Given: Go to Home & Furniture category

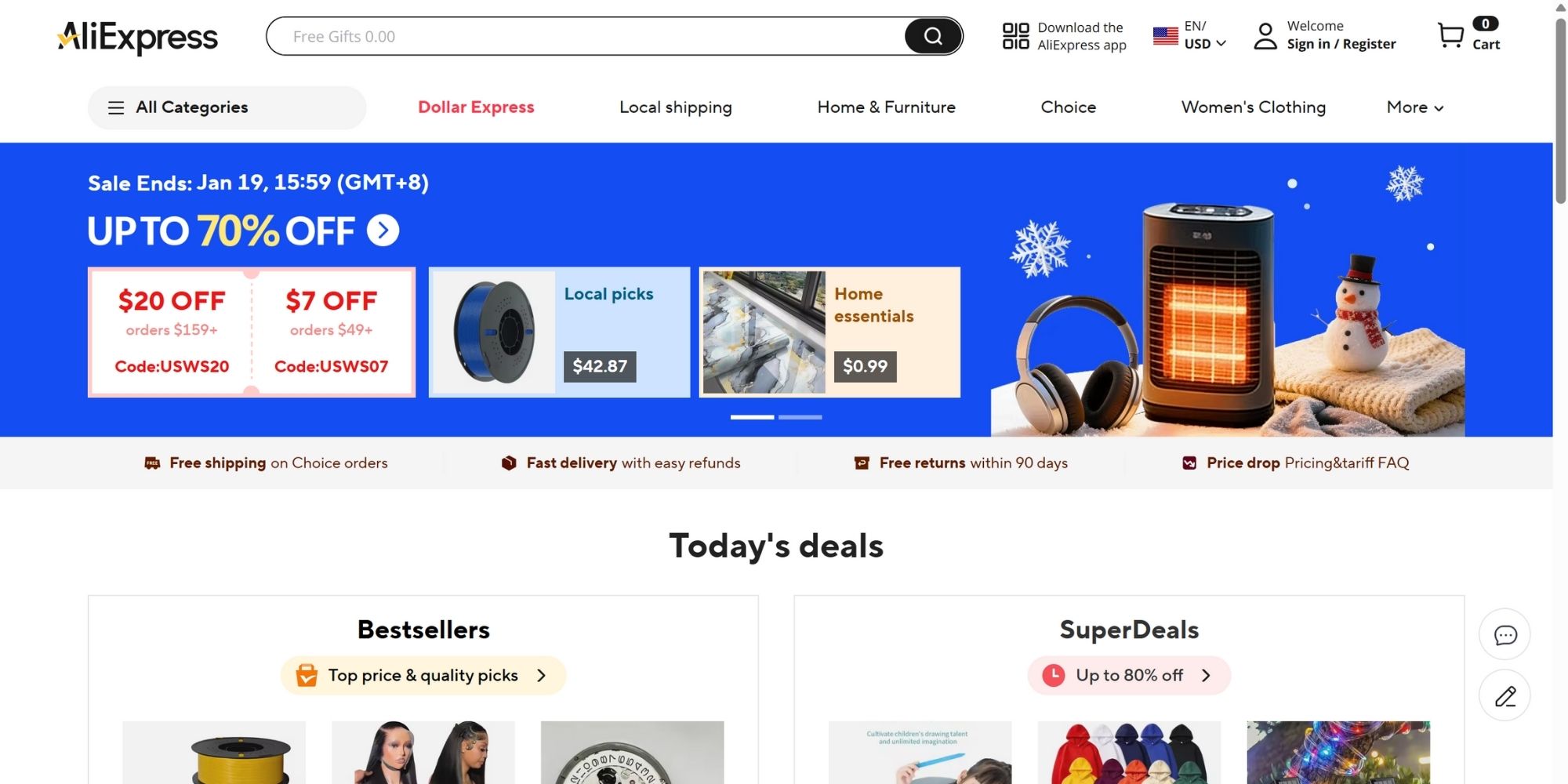Looking at the screenshot, I should tap(886, 107).
